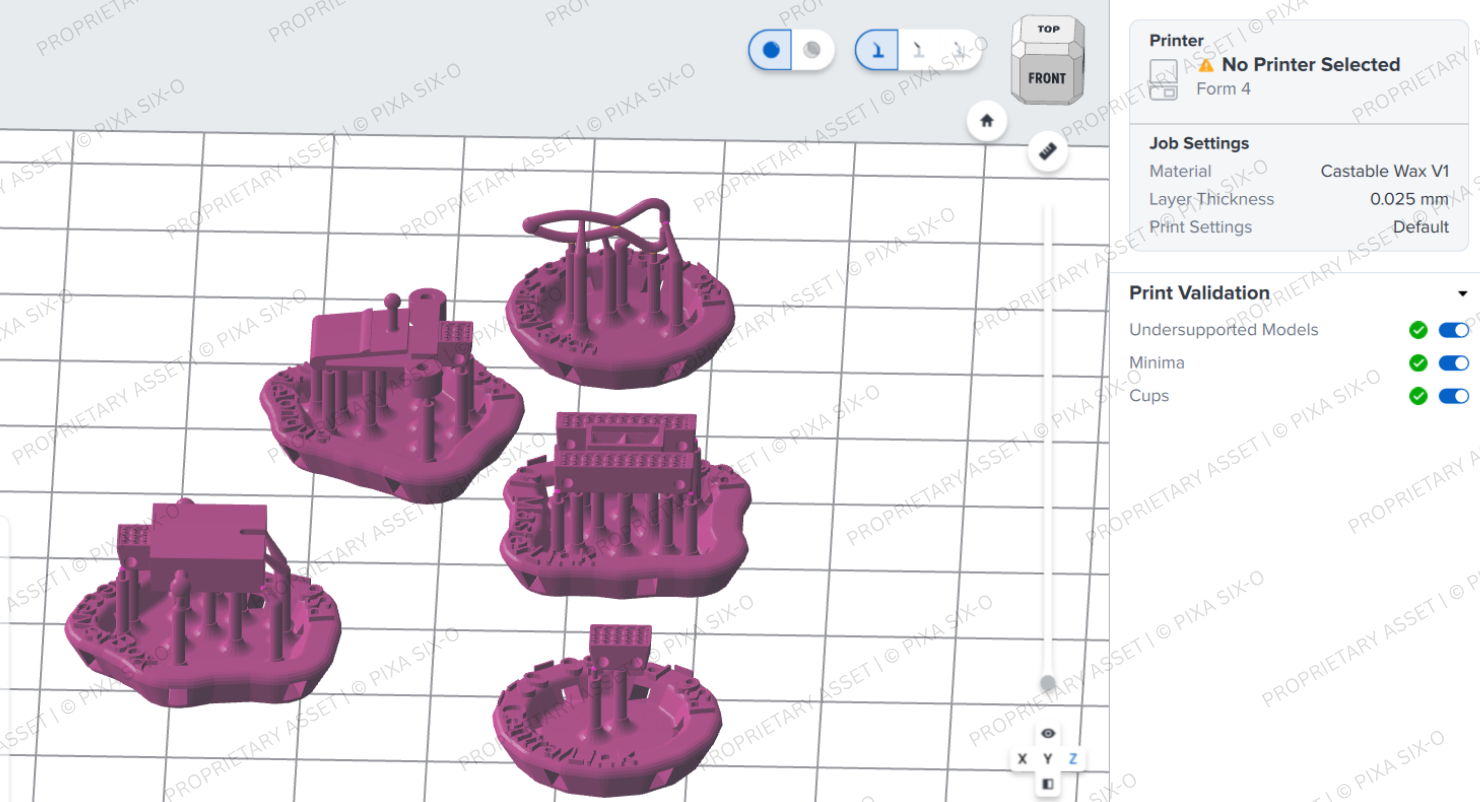The width and height of the screenshot is (1480, 802).
Task: Click the layer slider handle
Action: (x=1048, y=683)
